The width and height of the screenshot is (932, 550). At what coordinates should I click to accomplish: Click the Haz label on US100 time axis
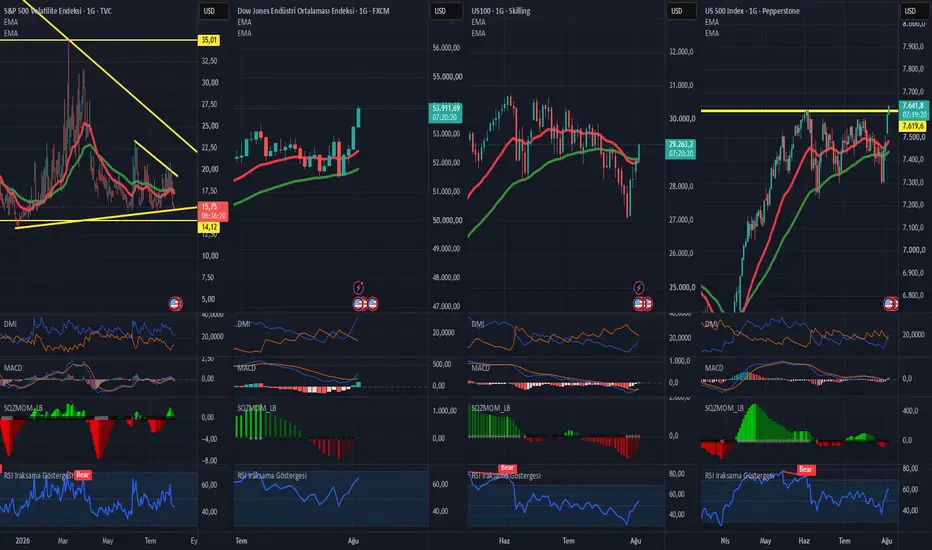504,540
